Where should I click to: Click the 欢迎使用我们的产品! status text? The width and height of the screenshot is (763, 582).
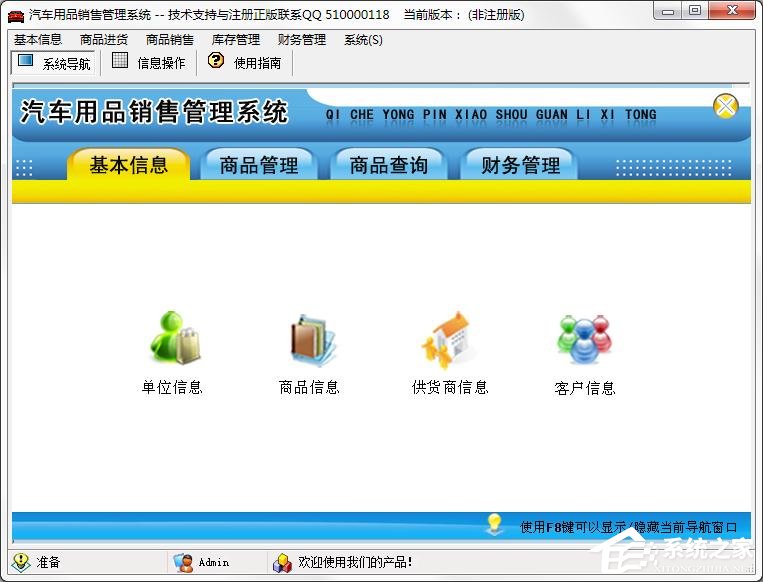[x=356, y=563]
